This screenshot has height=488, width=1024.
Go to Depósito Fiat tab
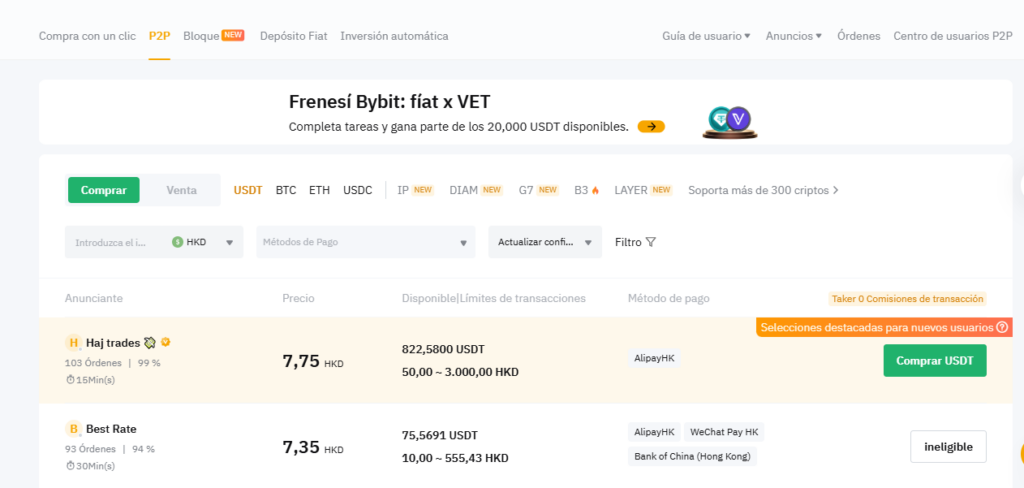tap(293, 36)
